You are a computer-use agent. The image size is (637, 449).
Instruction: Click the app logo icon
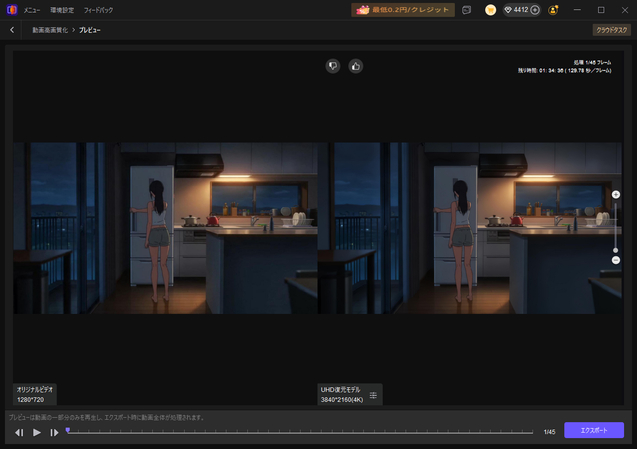coord(12,9)
